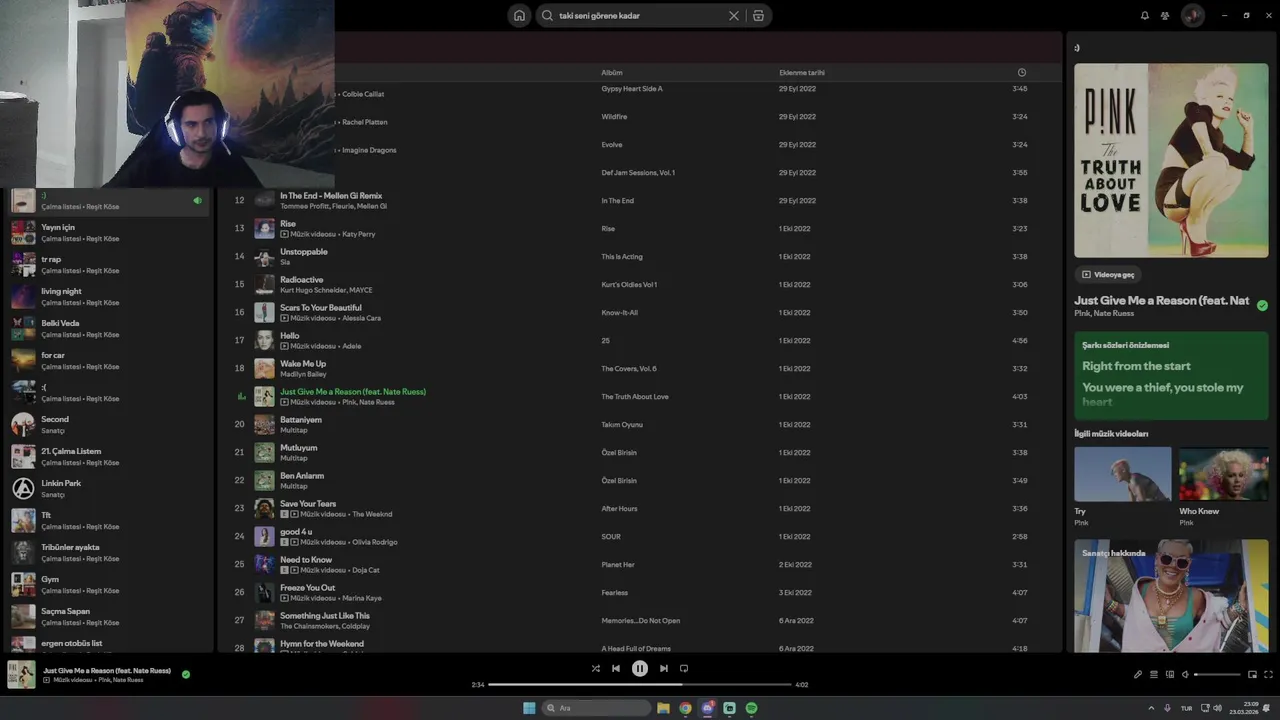Viewport: 1280px width, 720px height.
Task: Select the 'Yayın için' playlist
Action: click(x=110, y=232)
